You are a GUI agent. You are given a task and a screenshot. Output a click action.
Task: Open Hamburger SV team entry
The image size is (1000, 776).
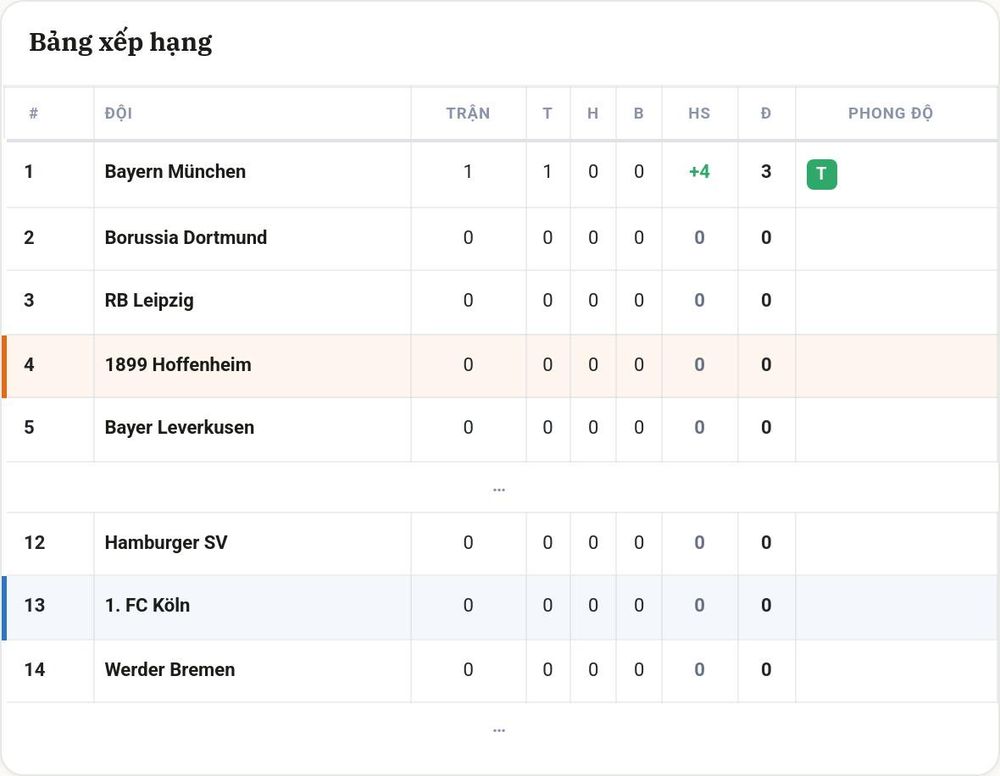tap(166, 543)
